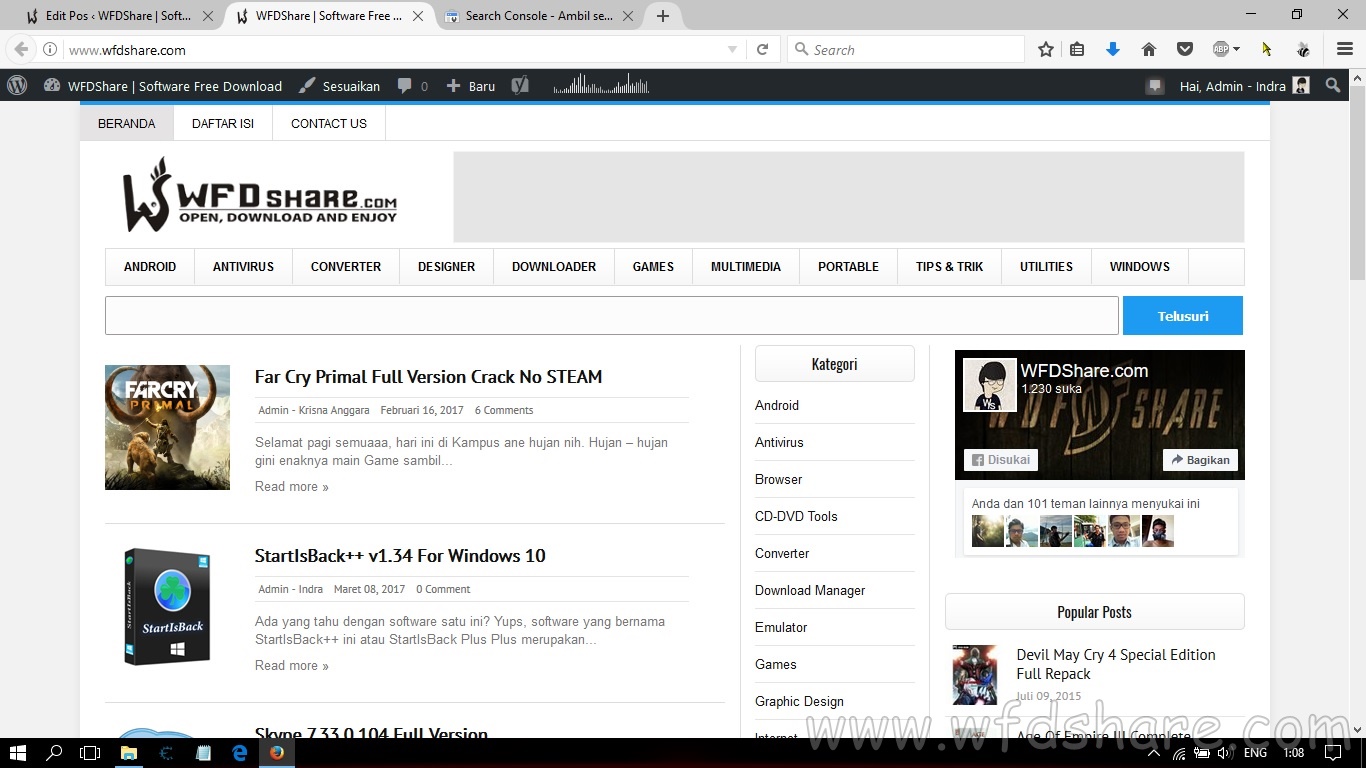
Task: Open Task View on the taskbar
Action: click(x=90, y=752)
